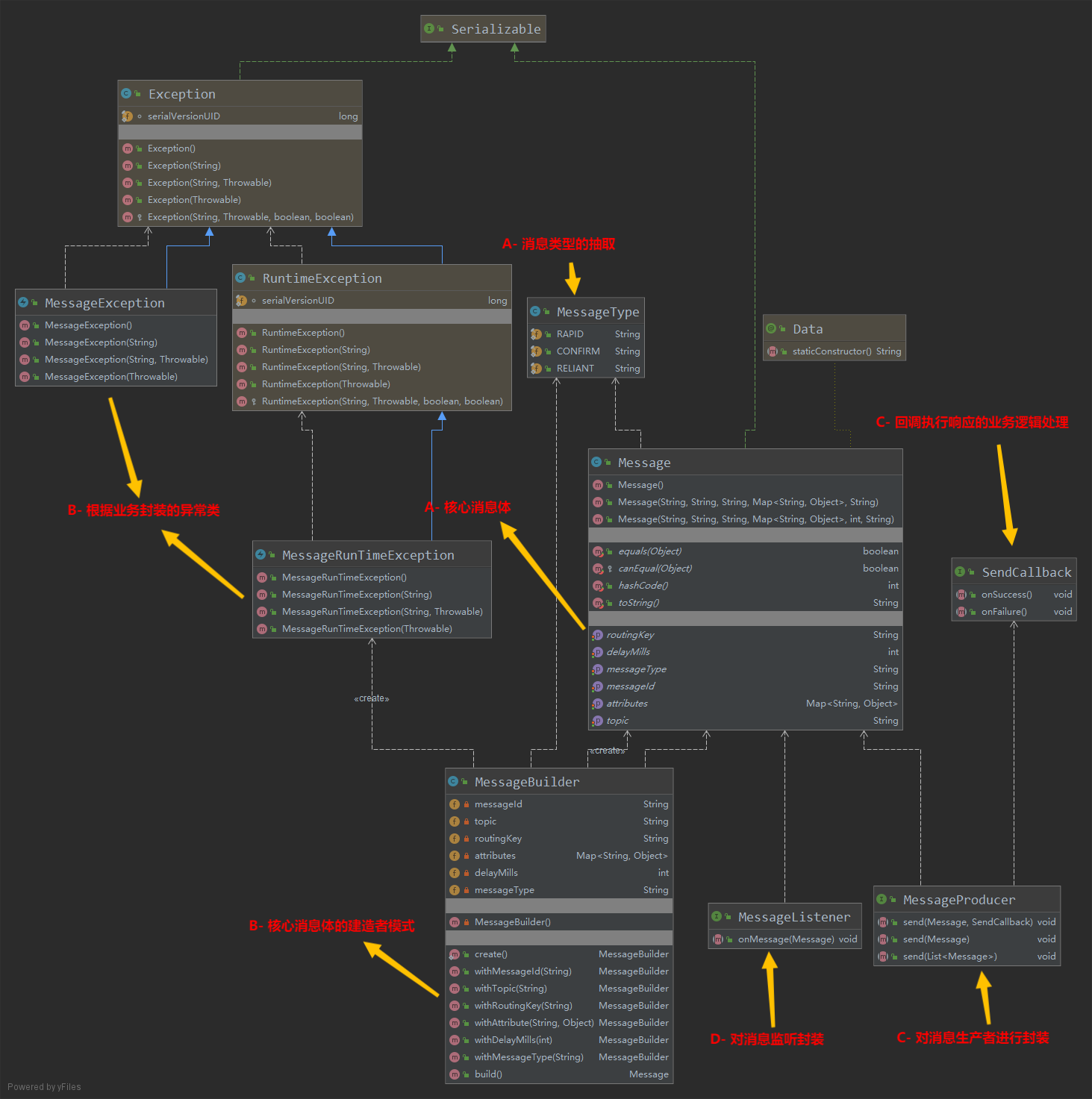Click method icon beside onMessage(Message)
Screen dimensions: 1092x1099
[718, 939]
